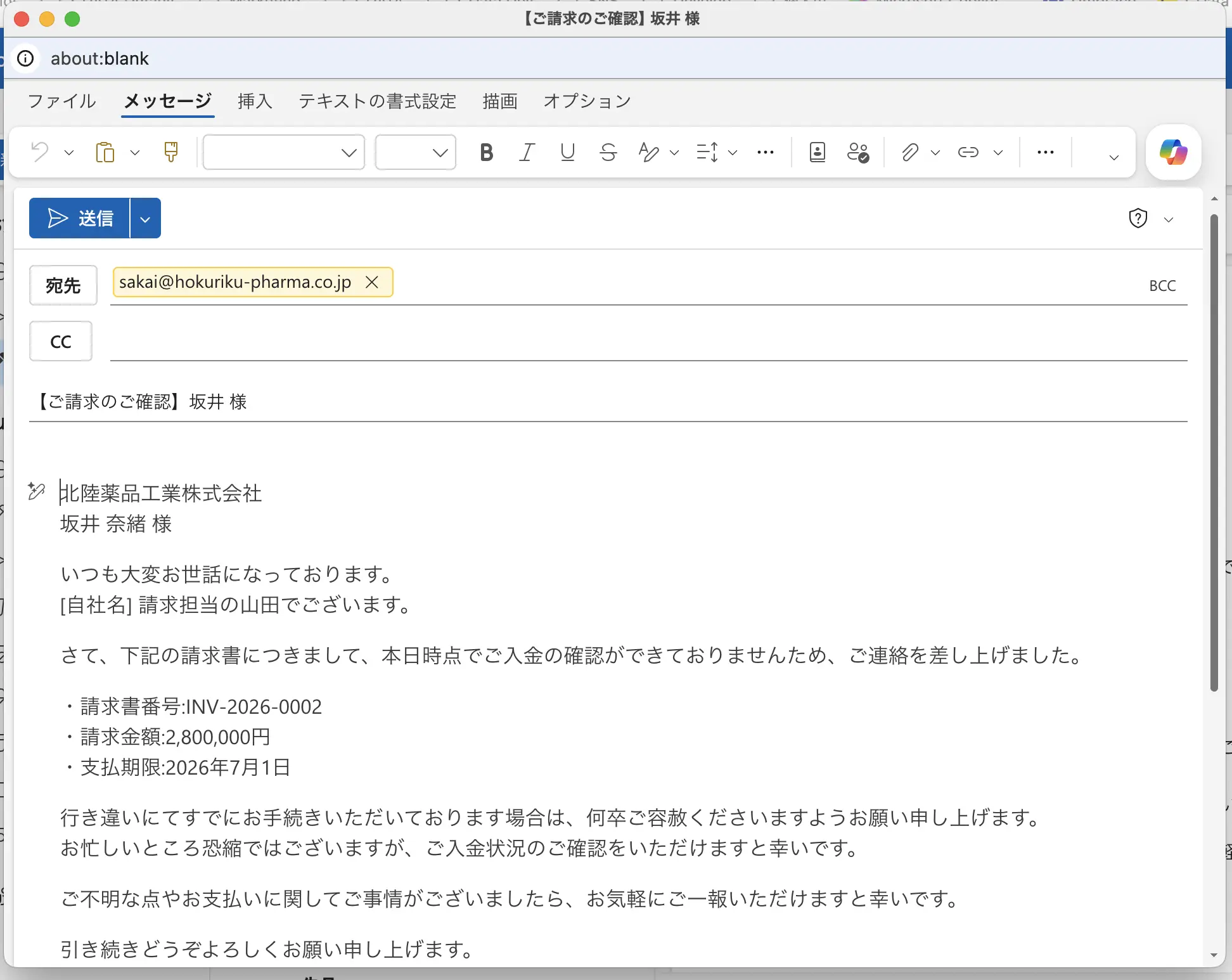The height and width of the screenshot is (980, 1232).
Task: Click the line 坂井 奈緒 様
Action: coord(116,524)
